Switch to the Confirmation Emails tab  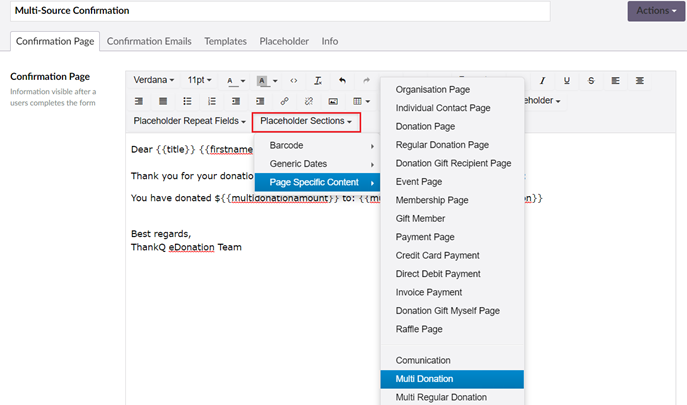[149, 41]
